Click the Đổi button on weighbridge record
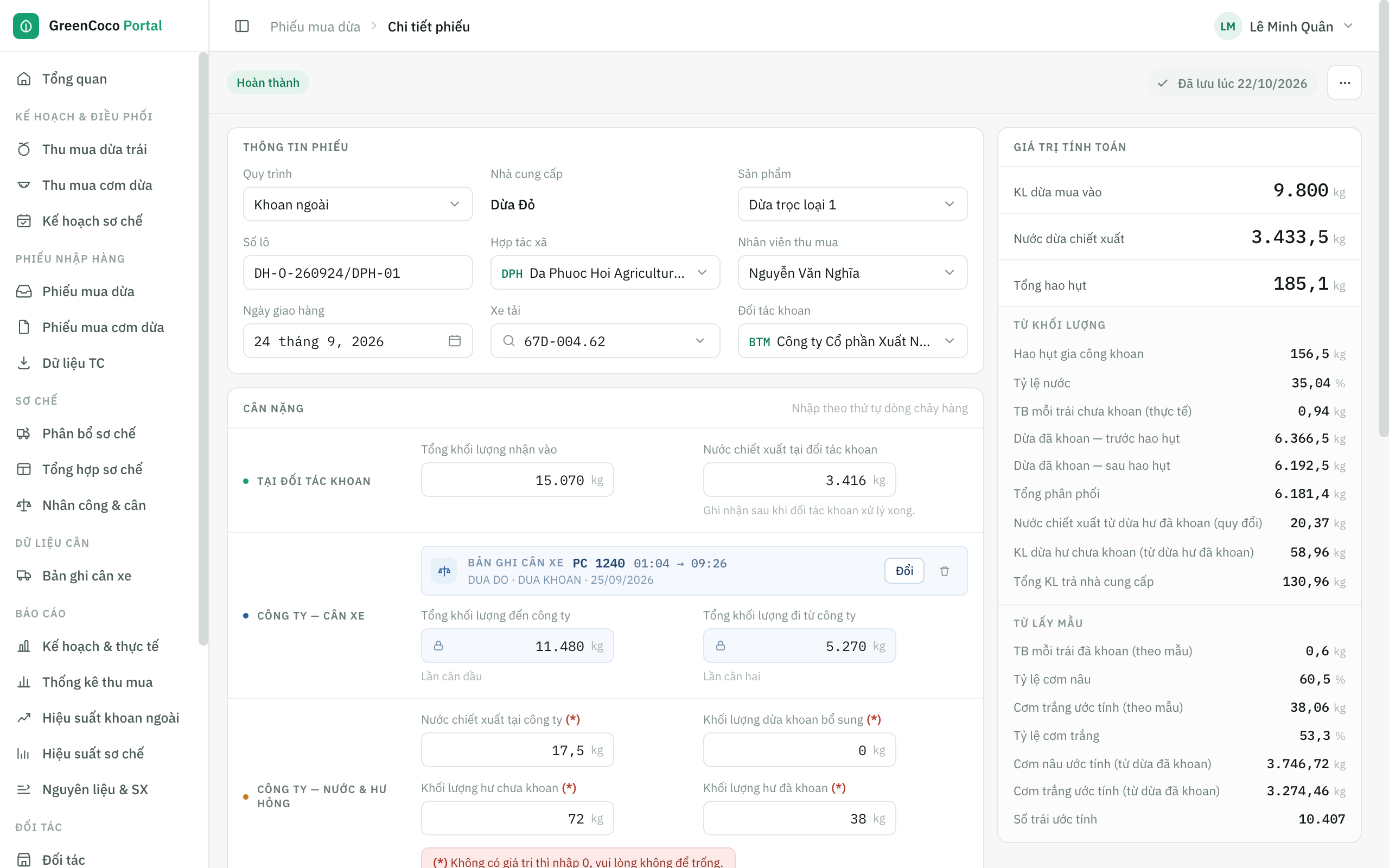The width and height of the screenshot is (1389, 868). 904,571
